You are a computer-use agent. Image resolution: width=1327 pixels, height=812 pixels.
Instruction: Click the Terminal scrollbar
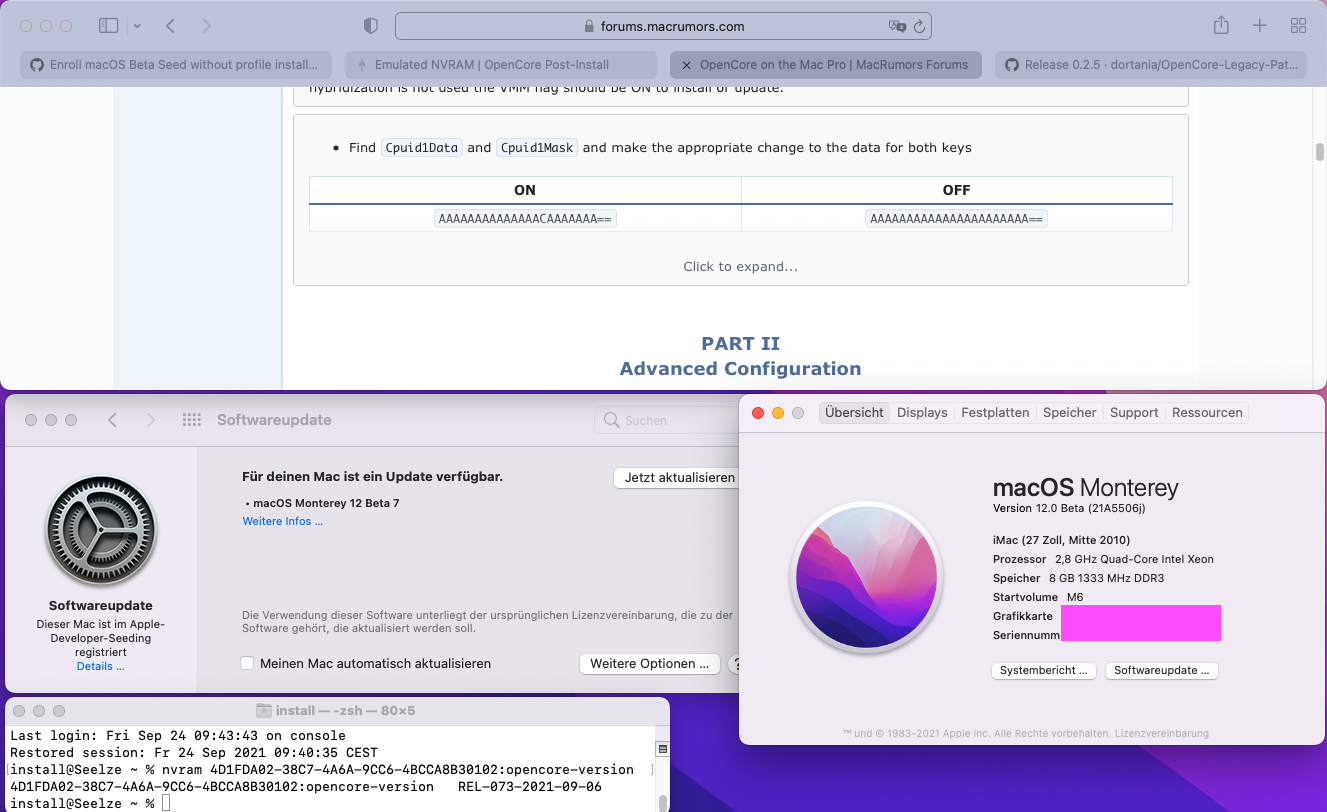coord(663,802)
